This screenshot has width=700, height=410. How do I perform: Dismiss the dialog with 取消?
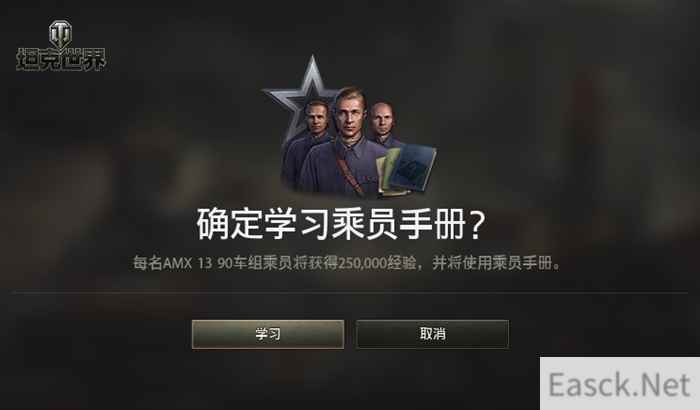tap(433, 334)
